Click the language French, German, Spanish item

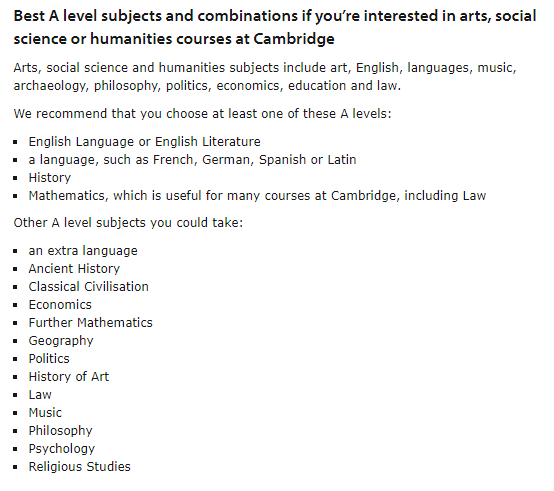pos(192,160)
